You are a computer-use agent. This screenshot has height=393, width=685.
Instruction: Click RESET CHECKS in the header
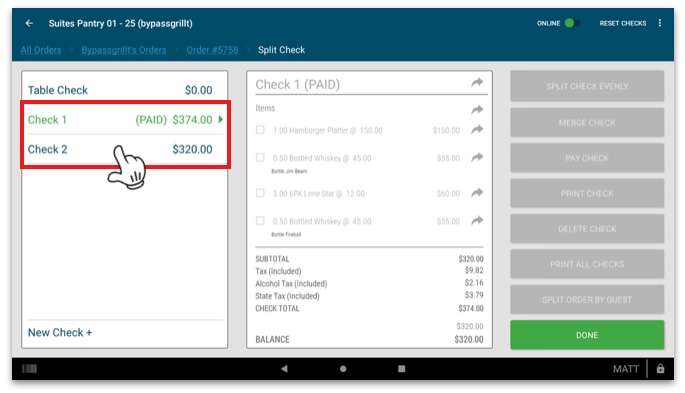[623, 23]
